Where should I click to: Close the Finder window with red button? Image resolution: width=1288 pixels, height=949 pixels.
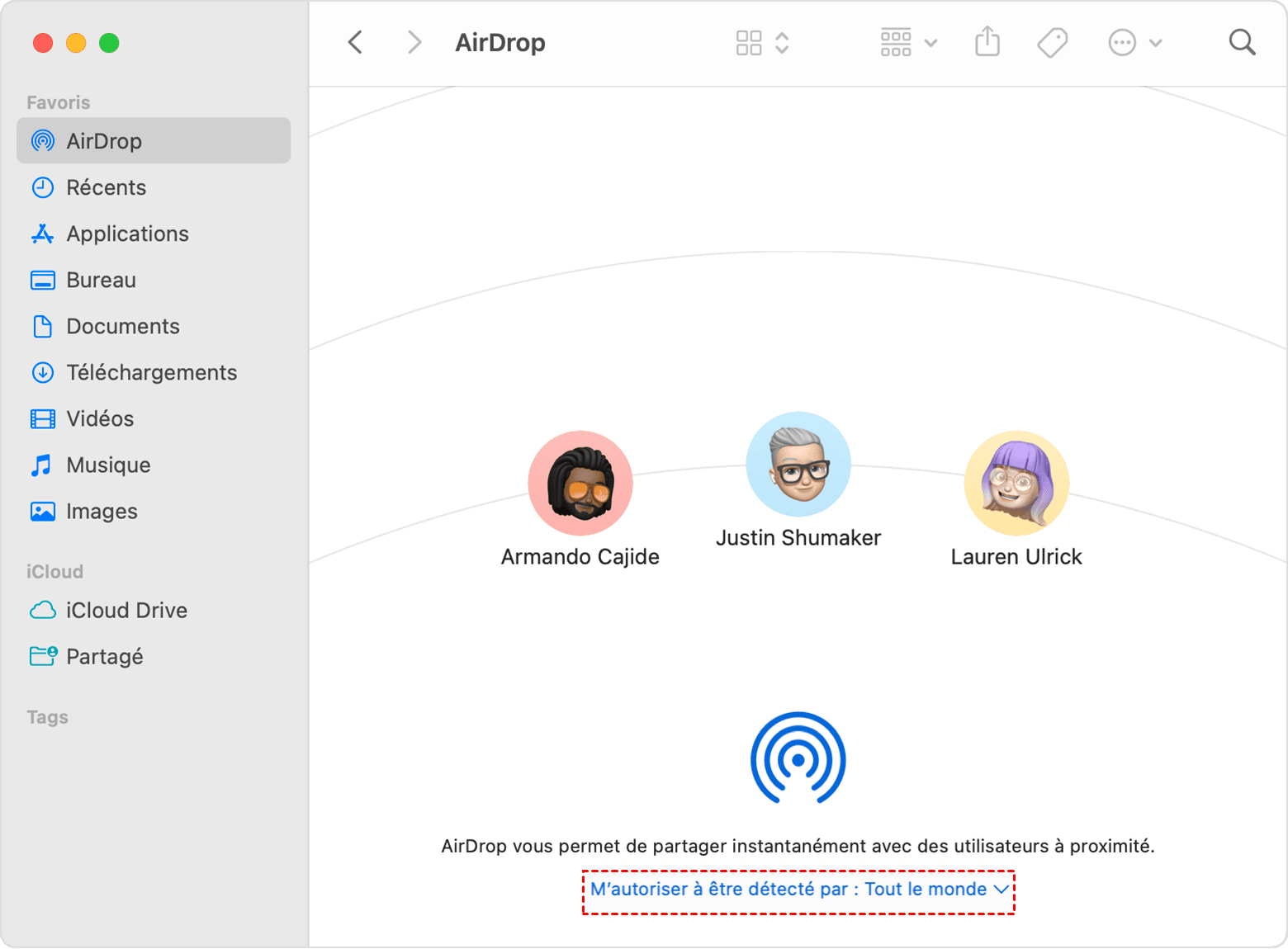click(x=43, y=43)
